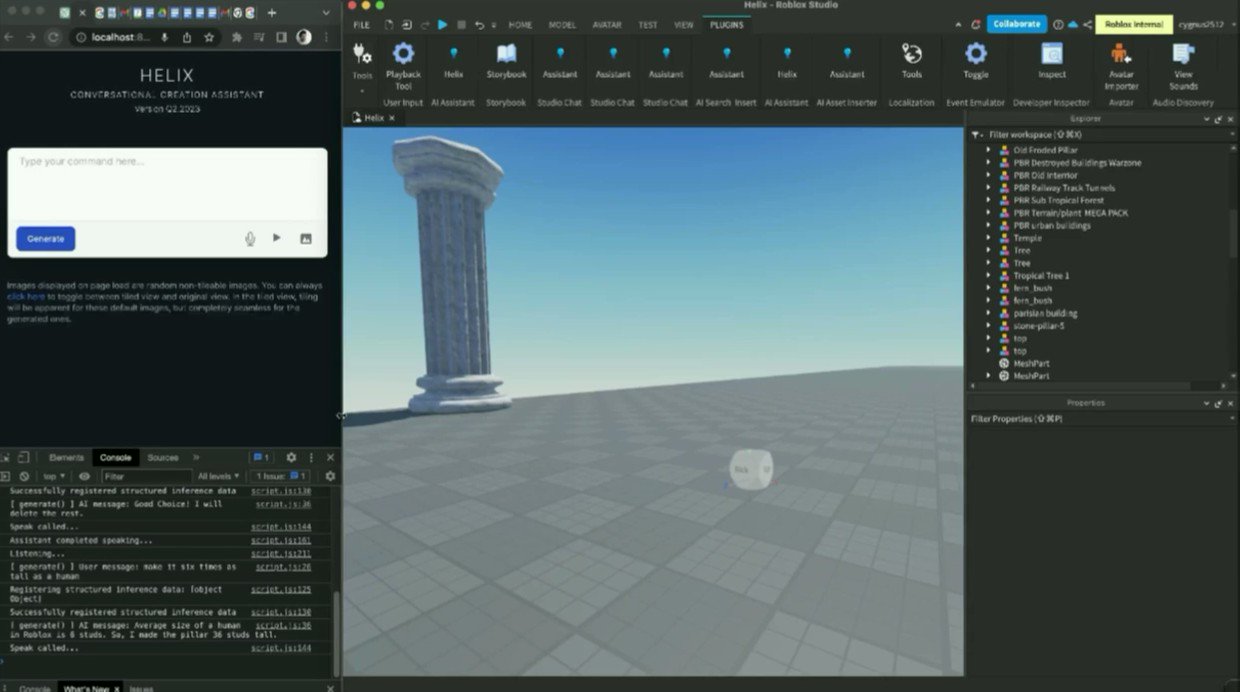Image resolution: width=1240 pixels, height=692 pixels.
Task: Click the 1 Issue badge in console
Action: click(279, 477)
